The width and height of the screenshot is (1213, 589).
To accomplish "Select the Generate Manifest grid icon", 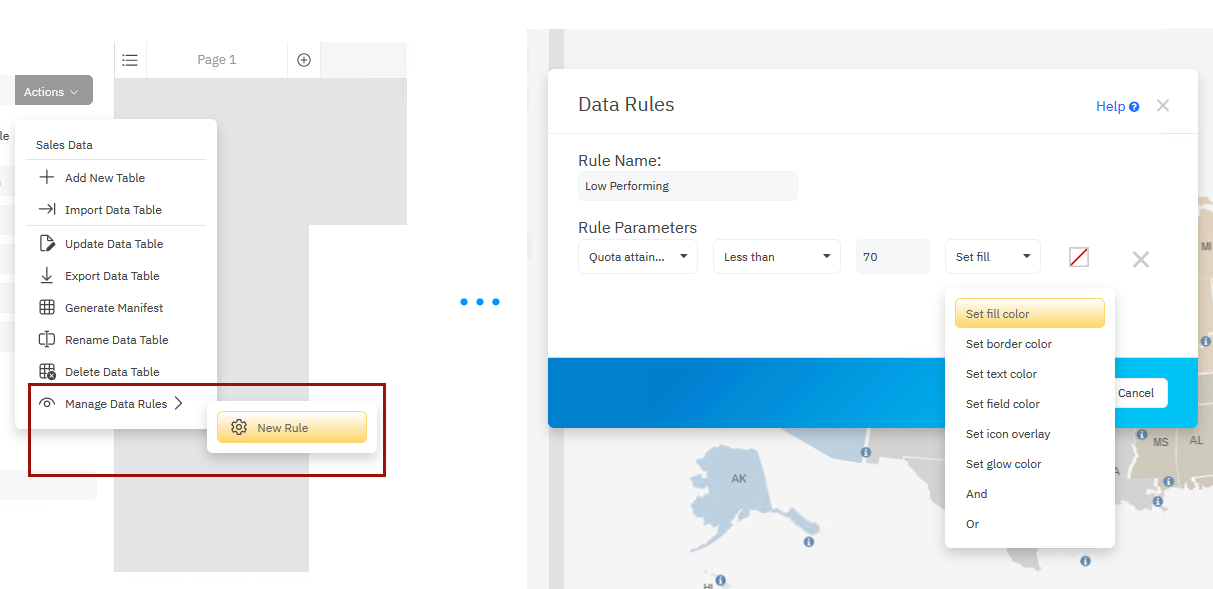I will (x=48, y=307).
